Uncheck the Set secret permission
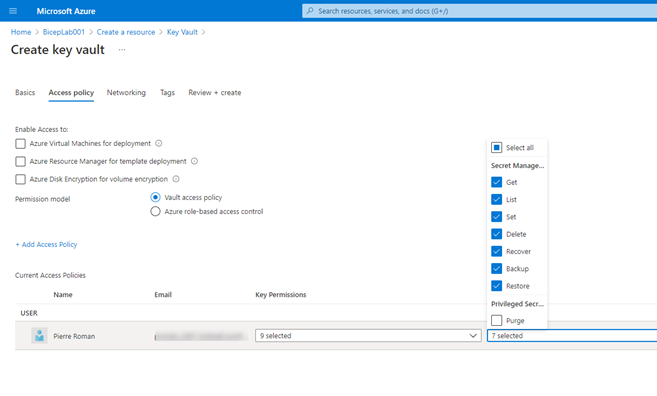 click(497, 217)
